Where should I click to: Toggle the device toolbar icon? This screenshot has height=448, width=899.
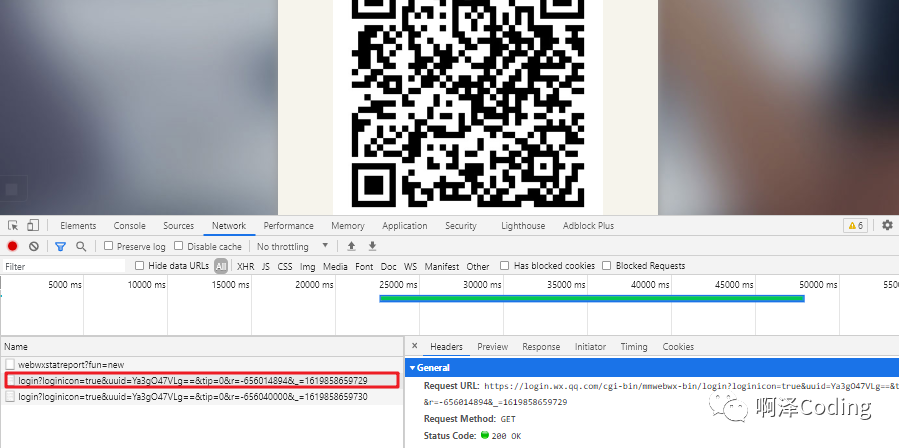(33, 225)
